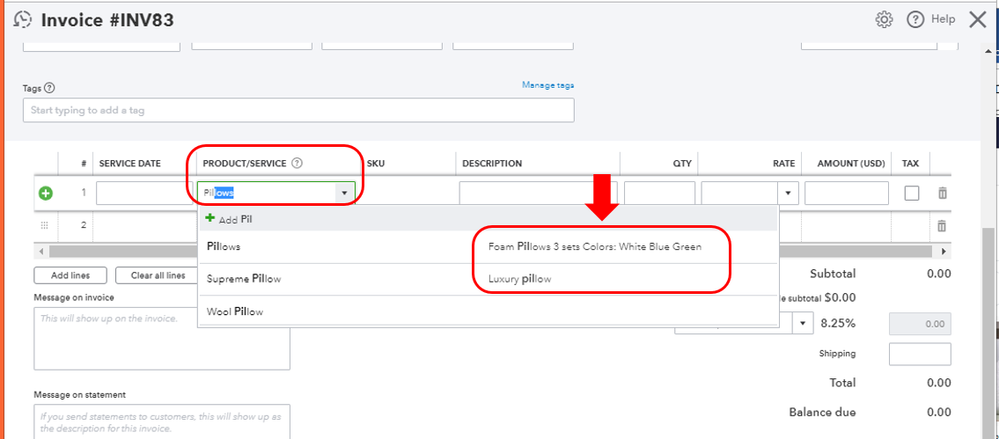
Task: Expand the Product/Service dropdown arrow
Action: (344, 193)
